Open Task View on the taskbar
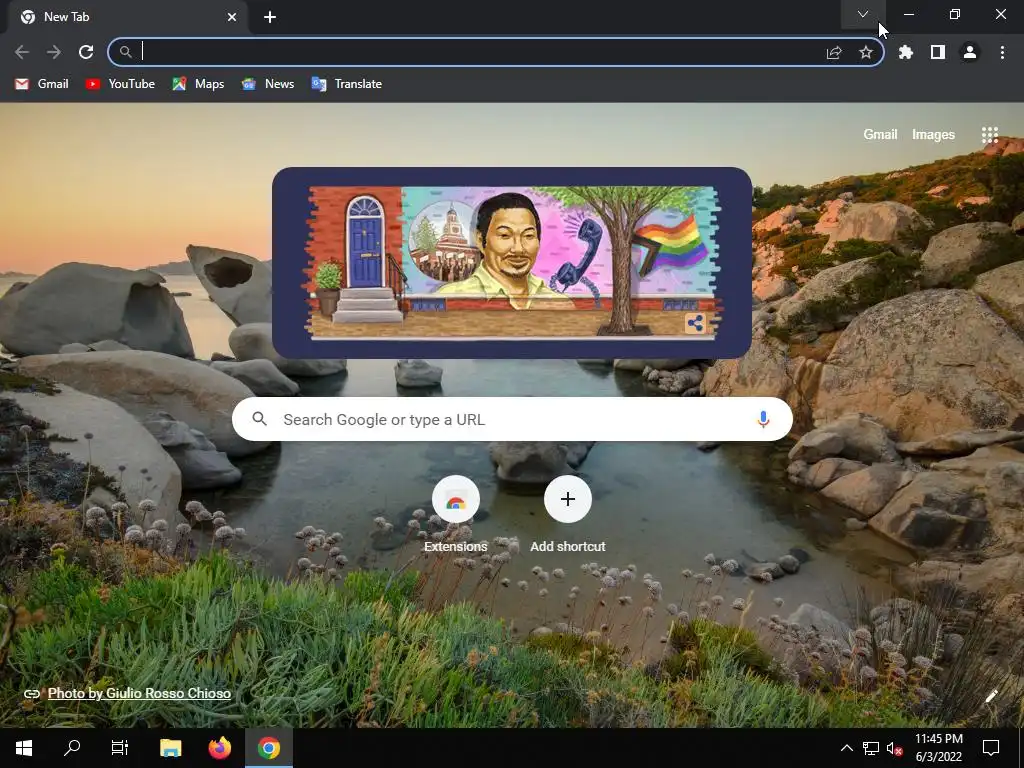Image resolution: width=1024 pixels, height=768 pixels. pos(120,748)
